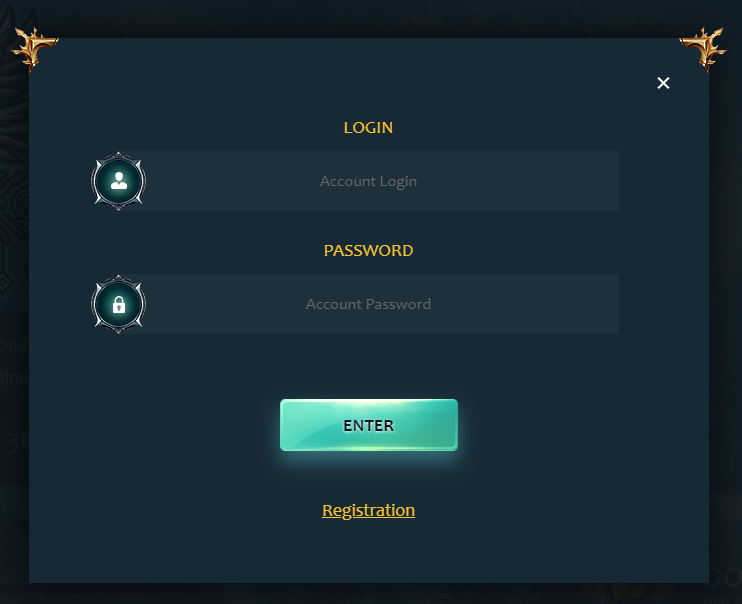This screenshot has width=742, height=604.
Task: Dismiss the popup using the white cross icon
Action: [x=663, y=83]
